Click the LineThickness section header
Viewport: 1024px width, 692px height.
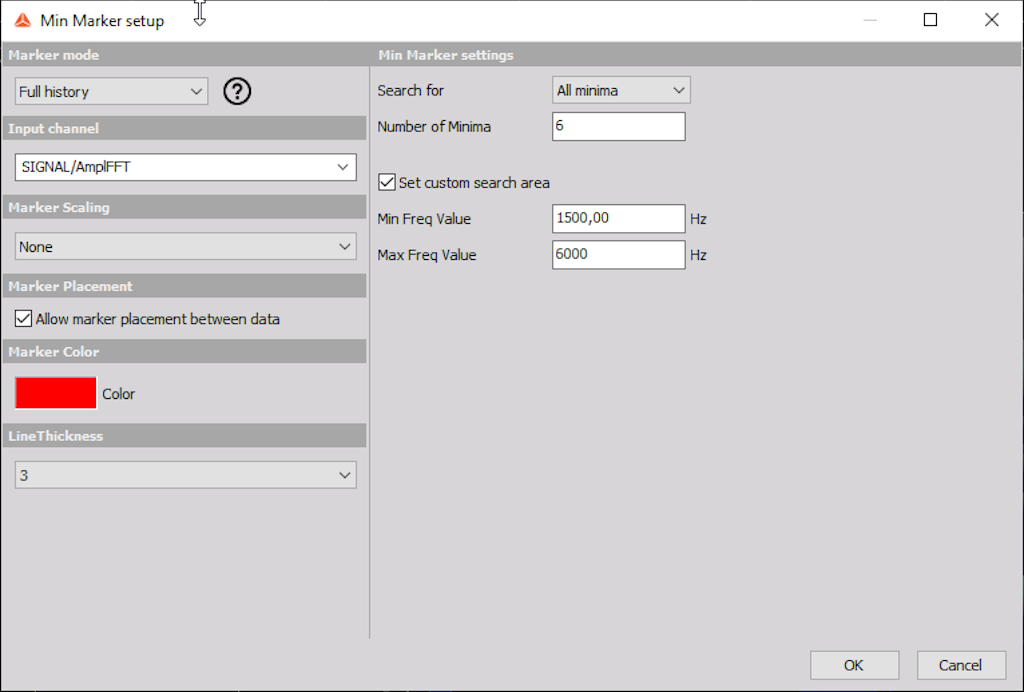[x=185, y=435]
